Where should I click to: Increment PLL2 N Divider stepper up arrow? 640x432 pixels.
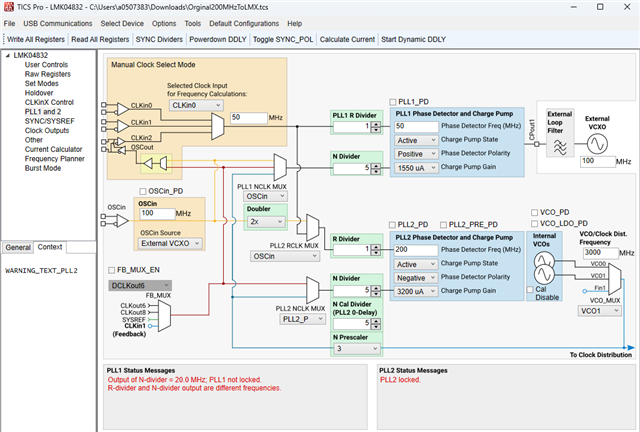click(376, 289)
